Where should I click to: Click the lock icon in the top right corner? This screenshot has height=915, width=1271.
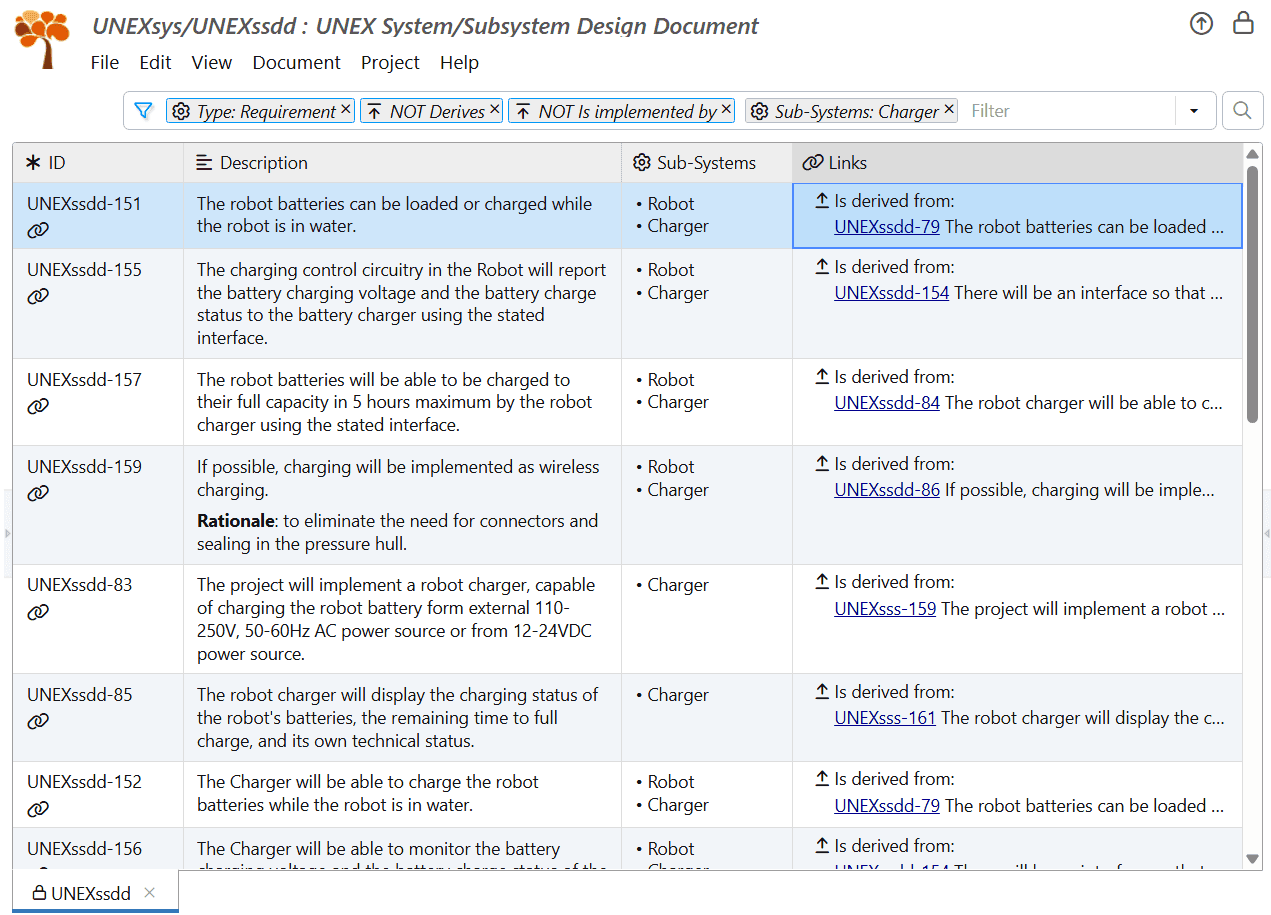click(1243, 21)
